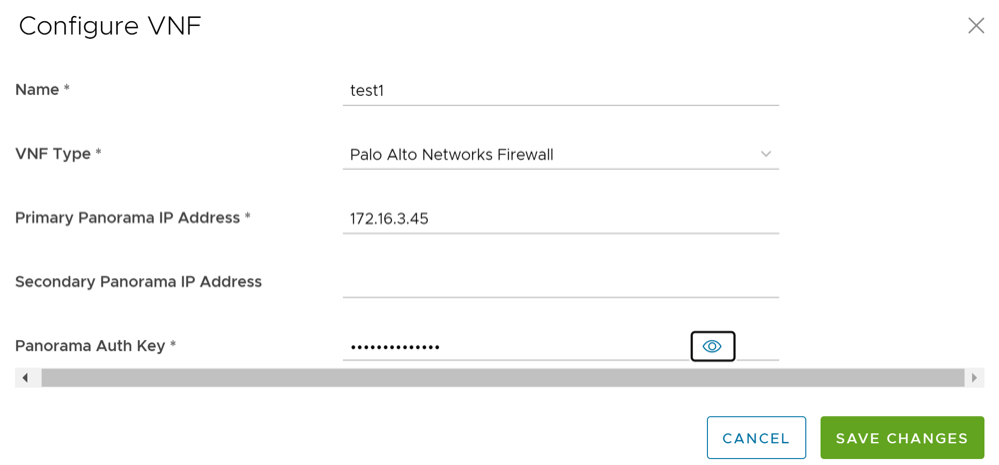This screenshot has height=465, width=999.
Task: Close the Configure VNF dialog
Action: pyautogui.click(x=976, y=26)
